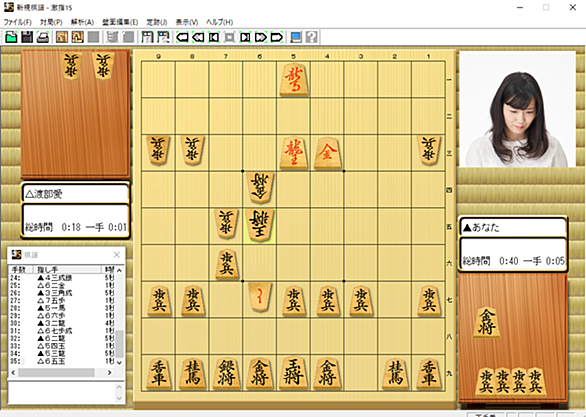Click the kifu list scroll-down arrow
The image size is (586, 417).
[119, 362]
